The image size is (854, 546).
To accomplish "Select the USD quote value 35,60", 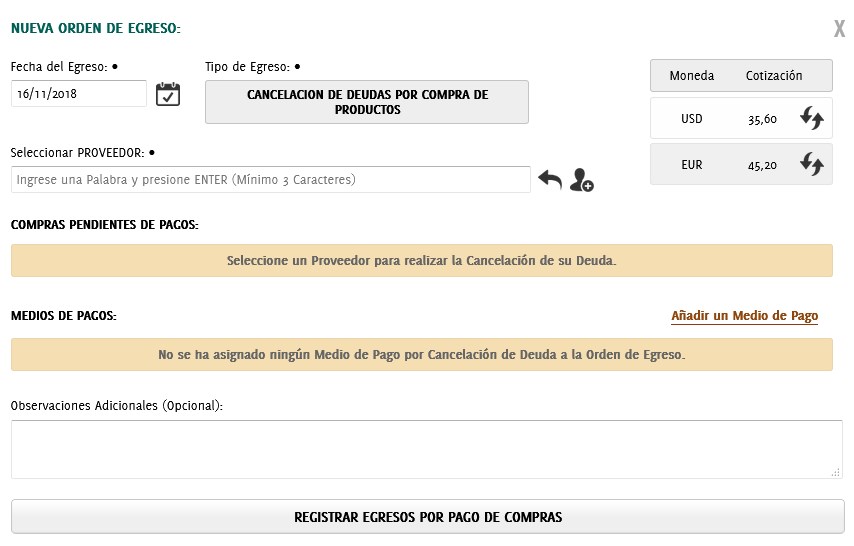I will [762, 119].
